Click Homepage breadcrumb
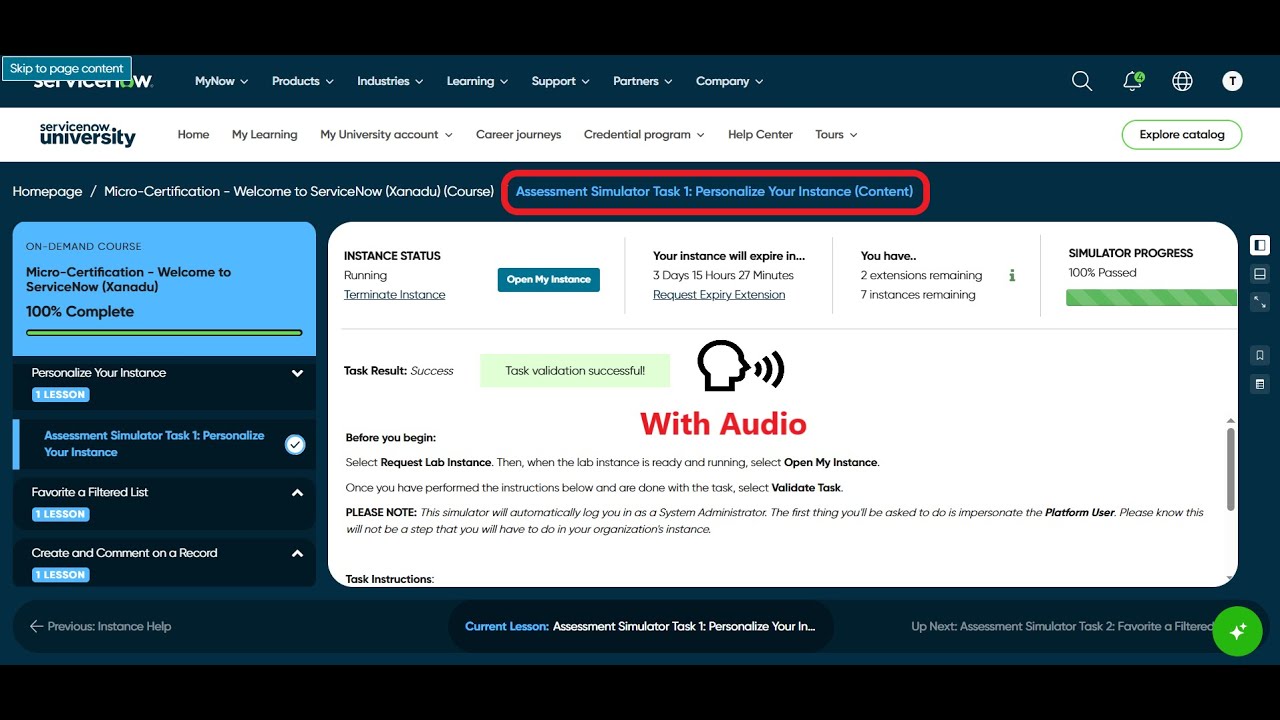Image resolution: width=1280 pixels, height=720 pixels. (47, 191)
